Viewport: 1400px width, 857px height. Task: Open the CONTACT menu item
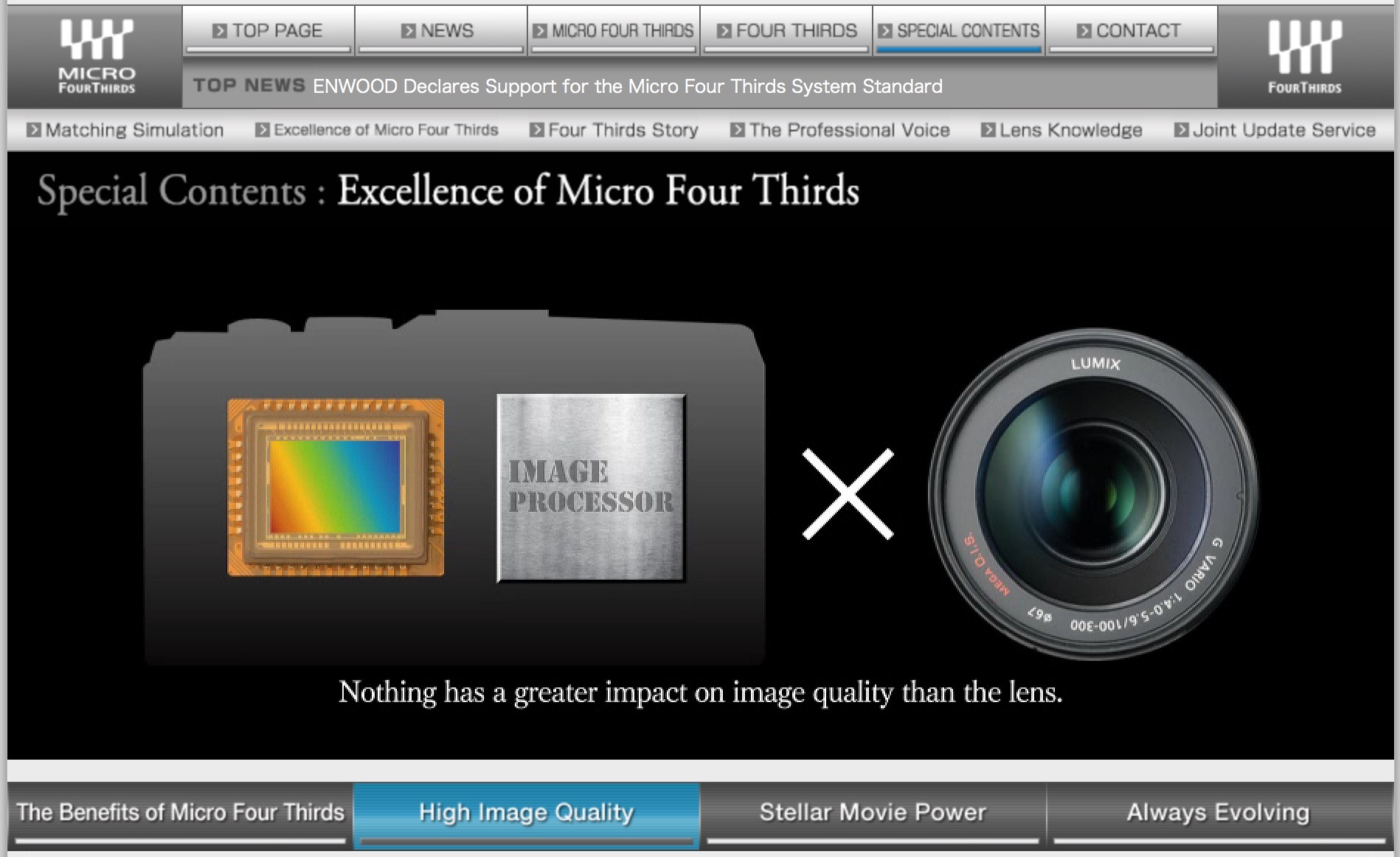click(x=1131, y=31)
